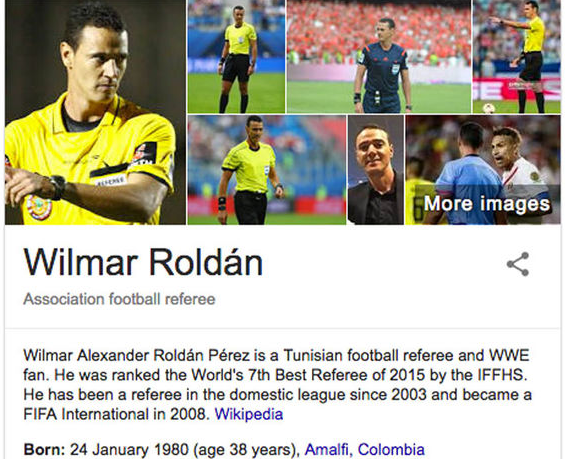This screenshot has width=565, height=459.
Task: Click the Wilmar Roldán title heading
Action: pyautogui.click(x=143, y=262)
